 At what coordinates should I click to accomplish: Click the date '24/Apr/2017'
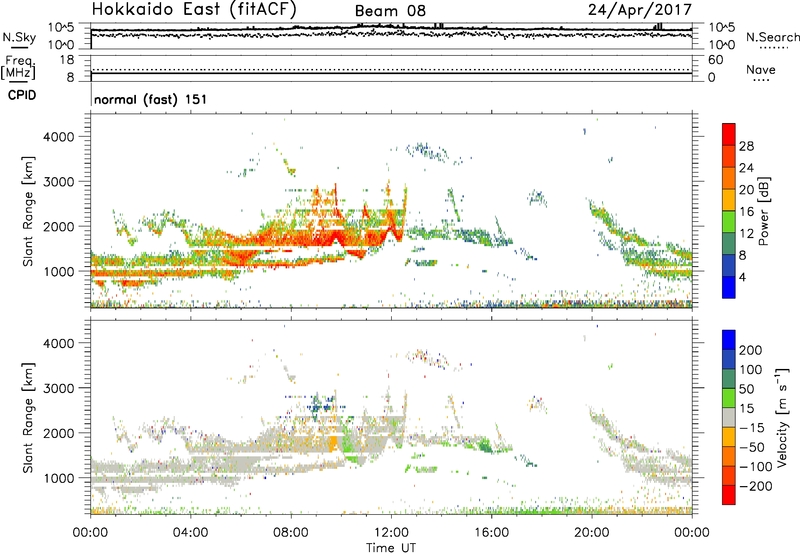click(640, 10)
